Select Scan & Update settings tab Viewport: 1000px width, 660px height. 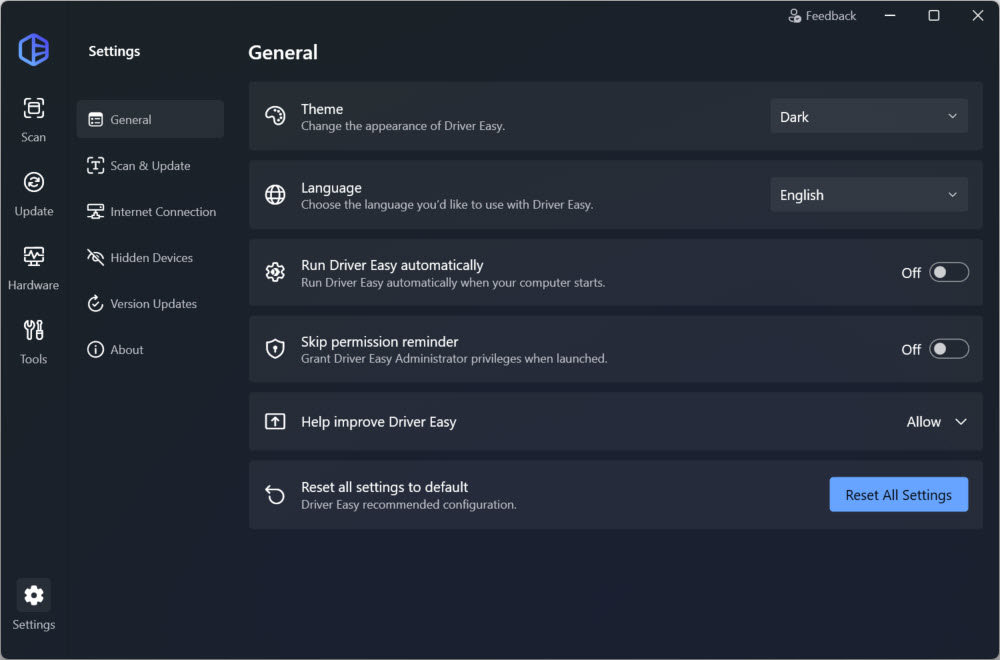click(150, 166)
